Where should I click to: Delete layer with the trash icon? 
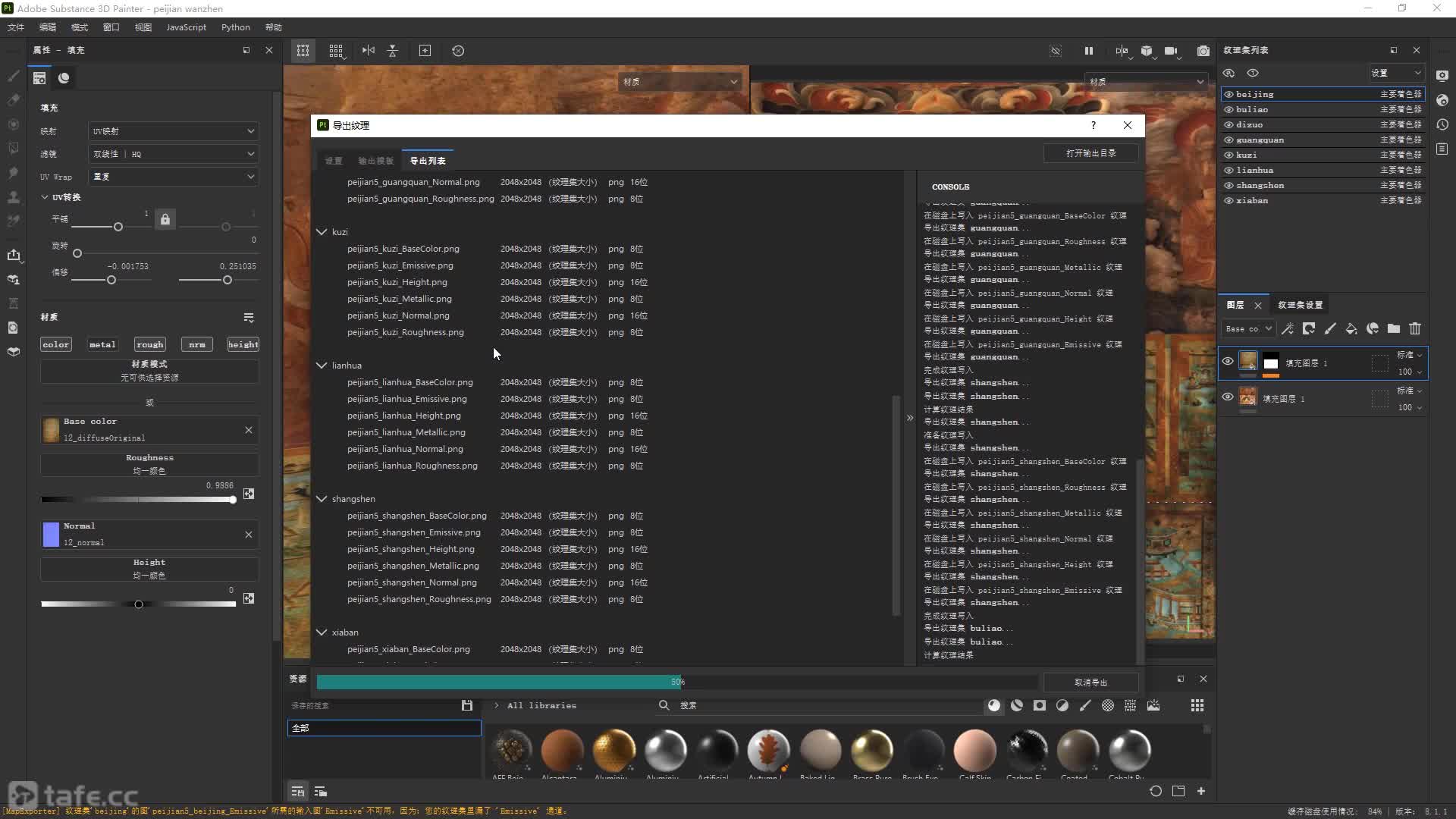[1415, 328]
